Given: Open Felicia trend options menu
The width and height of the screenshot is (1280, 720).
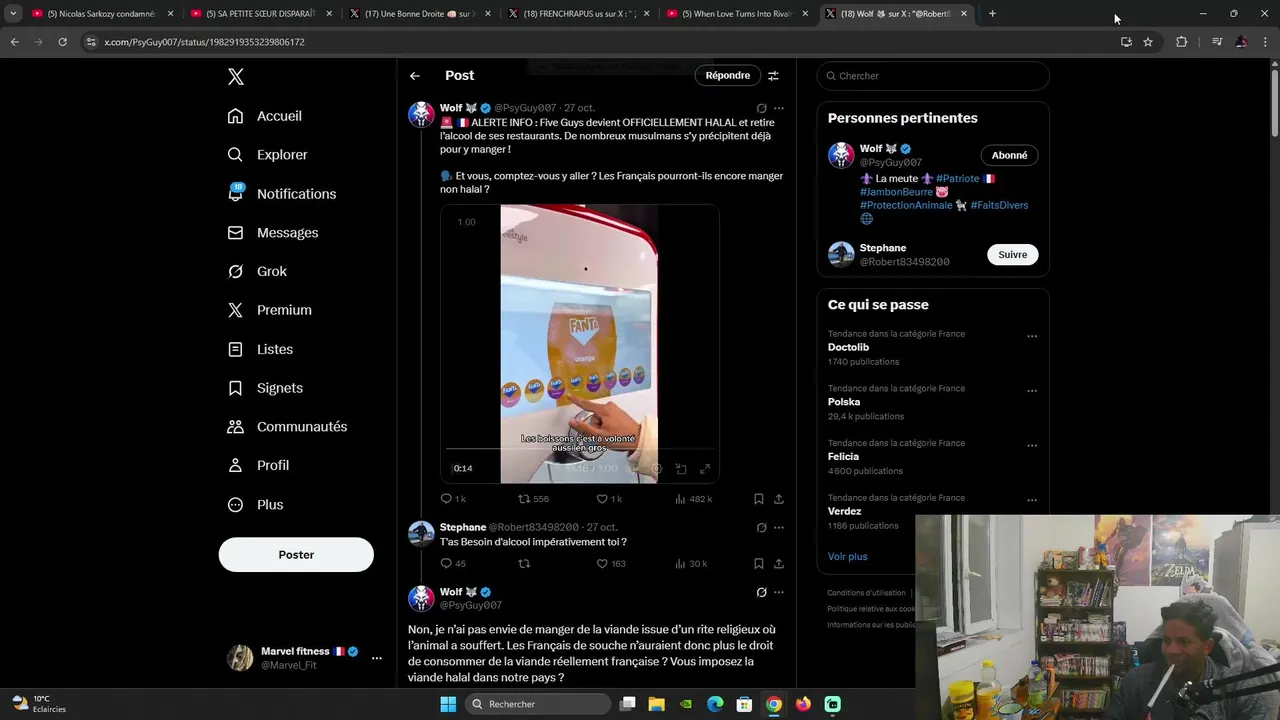Looking at the screenshot, I should click(x=1032, y=446).
